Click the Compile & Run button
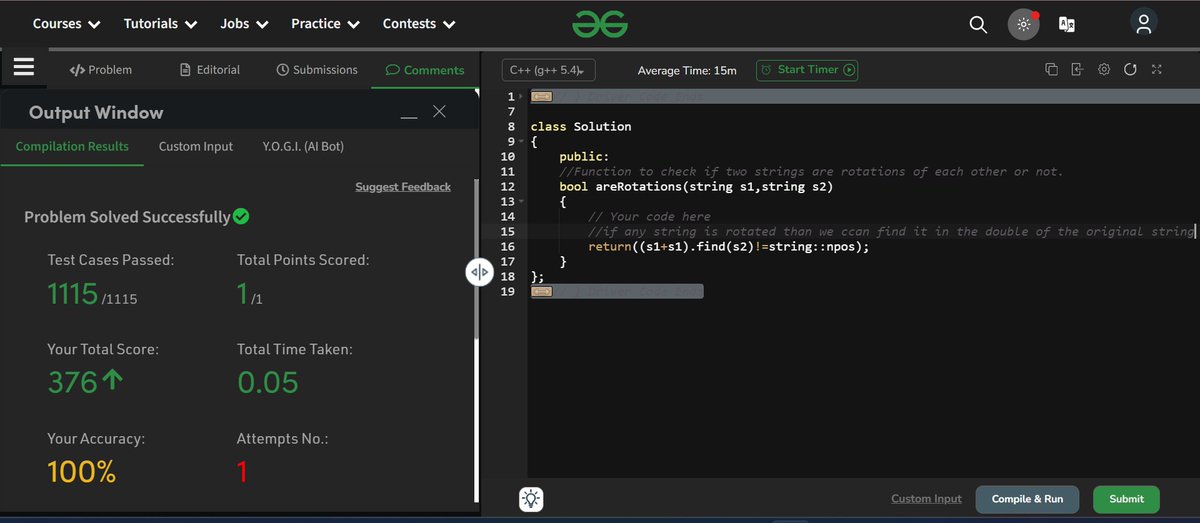 tap(1027, 499)
